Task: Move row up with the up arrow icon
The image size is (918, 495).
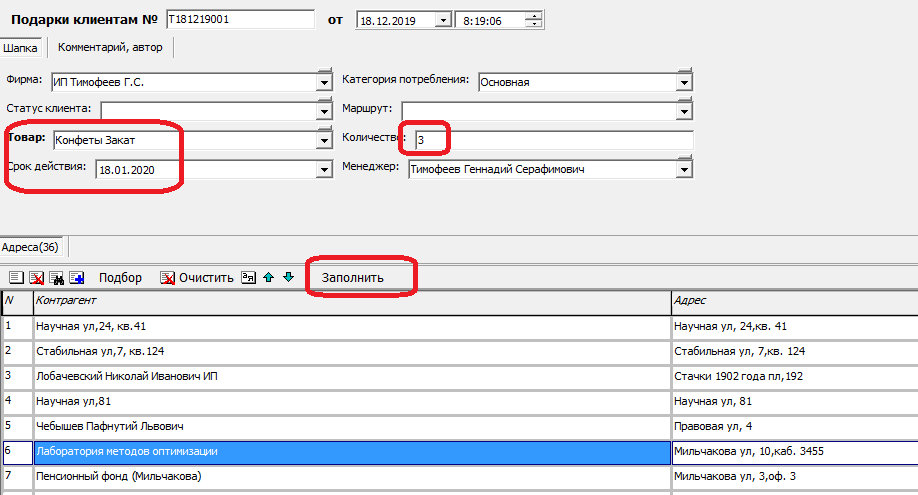Action: pos(268,278)
